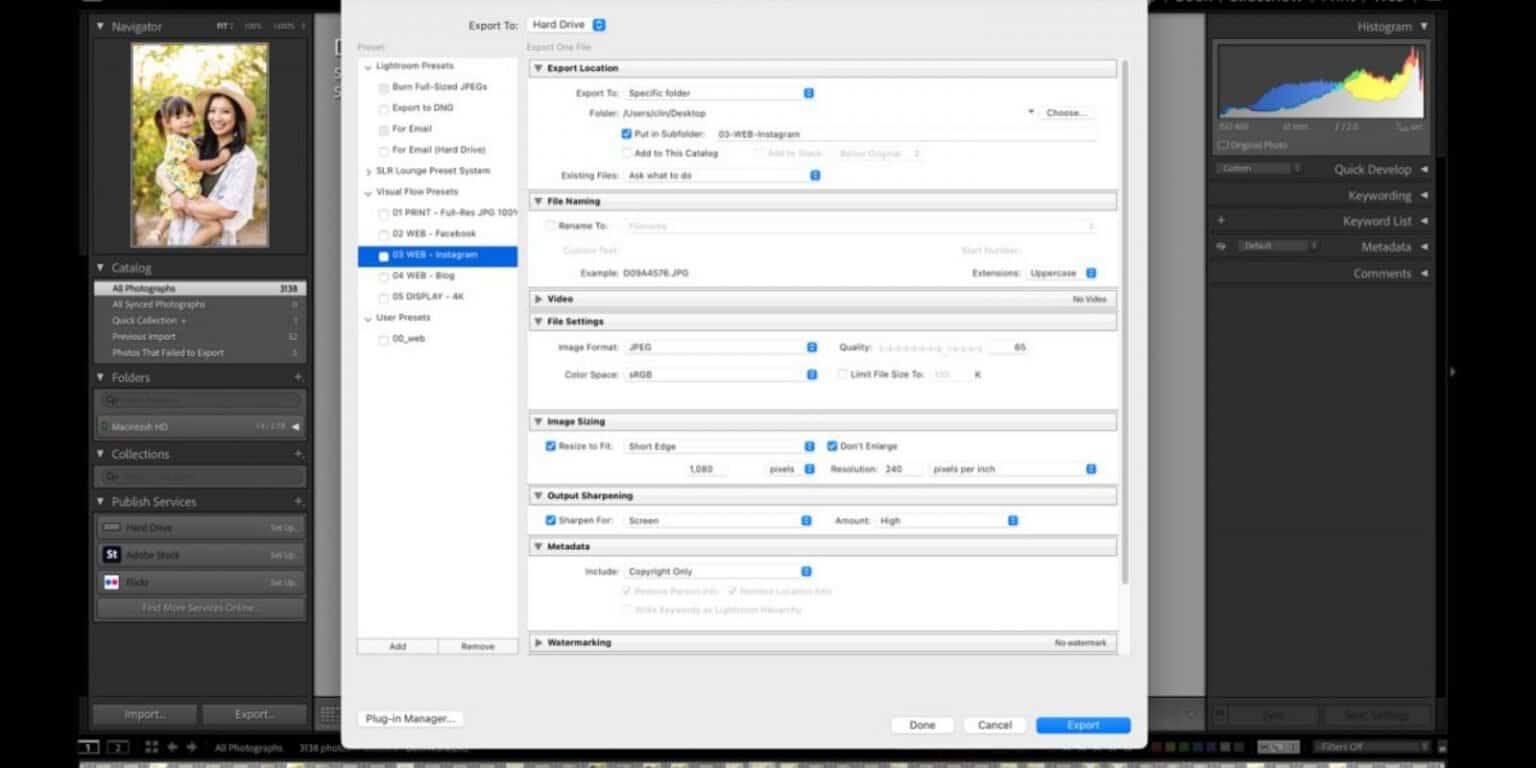
Task: Click the Flickr publish service icon
Action: click(x=111, y=582)
